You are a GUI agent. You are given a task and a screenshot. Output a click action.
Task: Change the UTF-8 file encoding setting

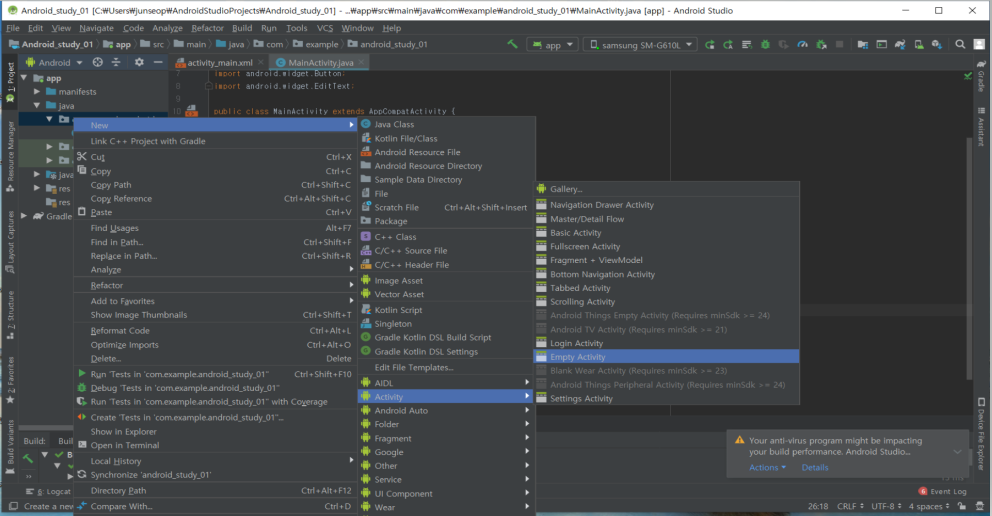(886, 507)
